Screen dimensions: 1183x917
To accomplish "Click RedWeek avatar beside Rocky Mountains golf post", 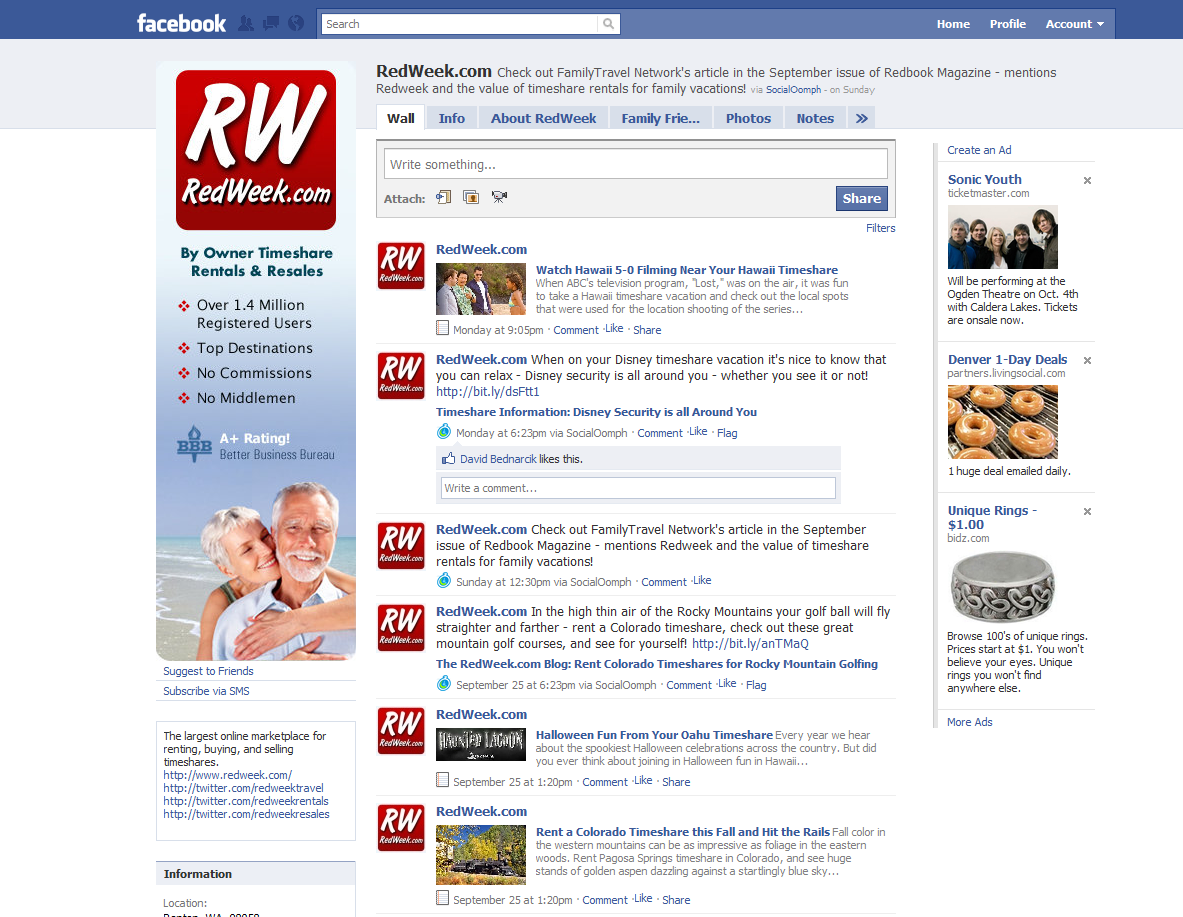I will tap(401, 628).
